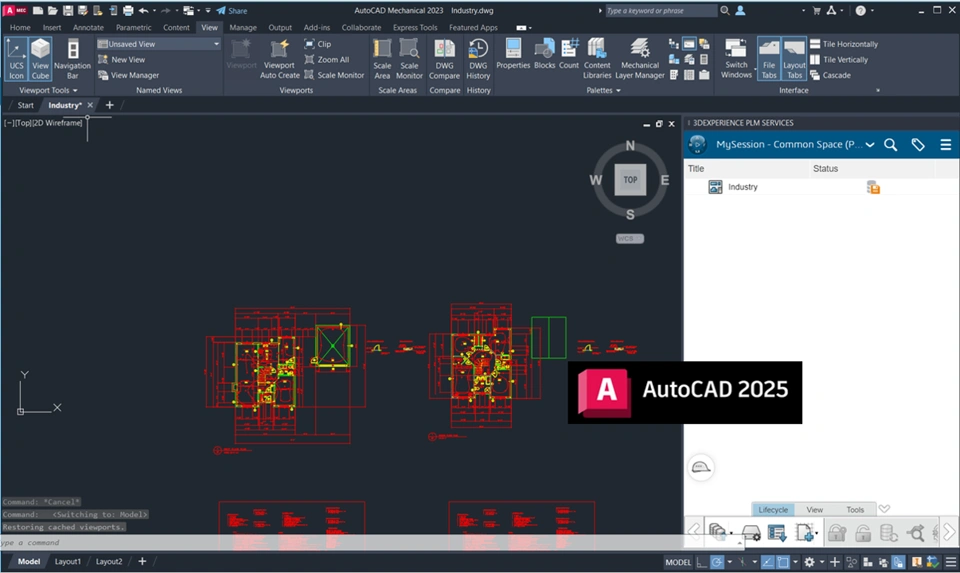Image resolution: width=960 pixels, height=573 pixels.
Task: Open Mechanical Layer Manager
Action: pyautogui.click(x=640, y=59)
